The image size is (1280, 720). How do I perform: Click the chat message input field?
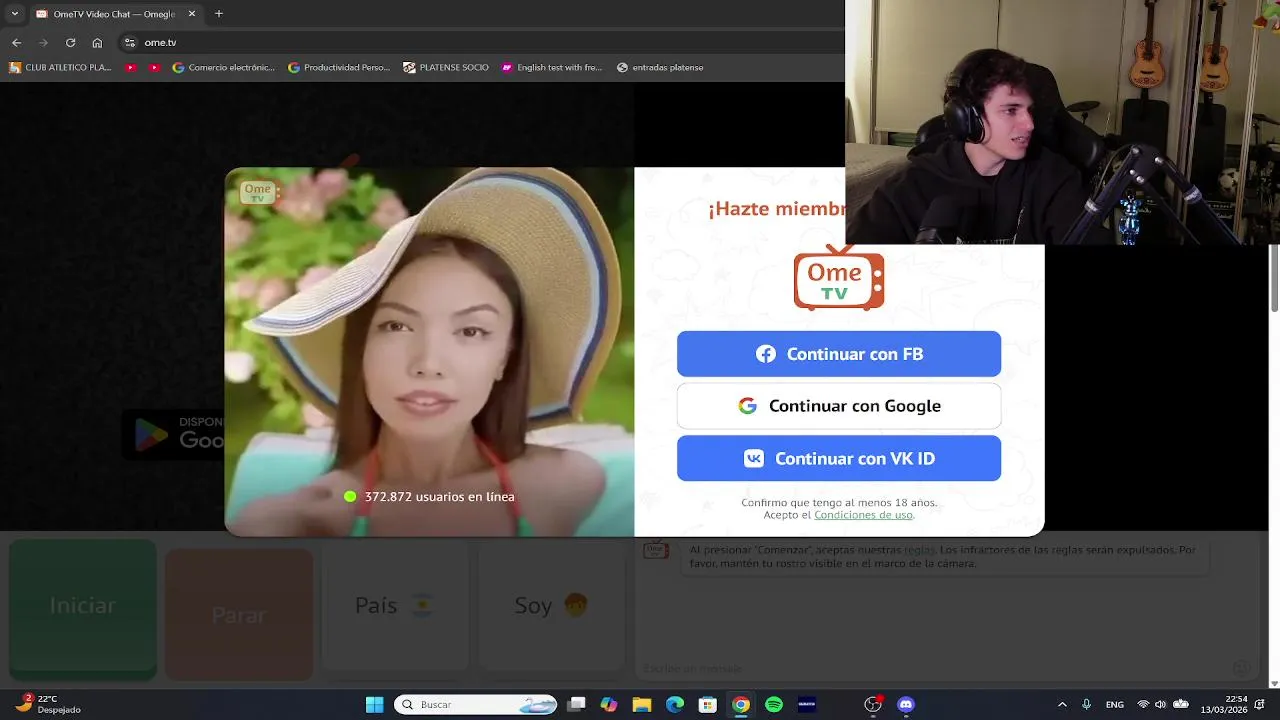coord(930,668)
